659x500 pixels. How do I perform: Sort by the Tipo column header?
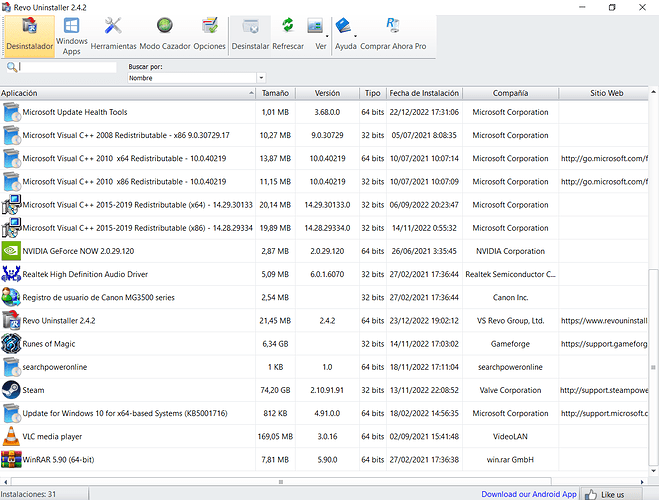[x=373, y=93]
